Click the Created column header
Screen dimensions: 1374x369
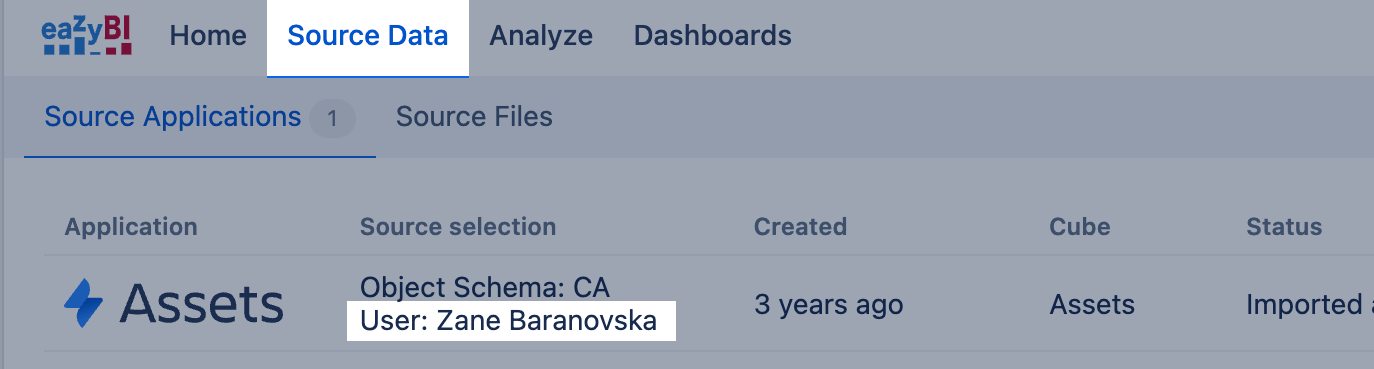click(x=800, y=227)
